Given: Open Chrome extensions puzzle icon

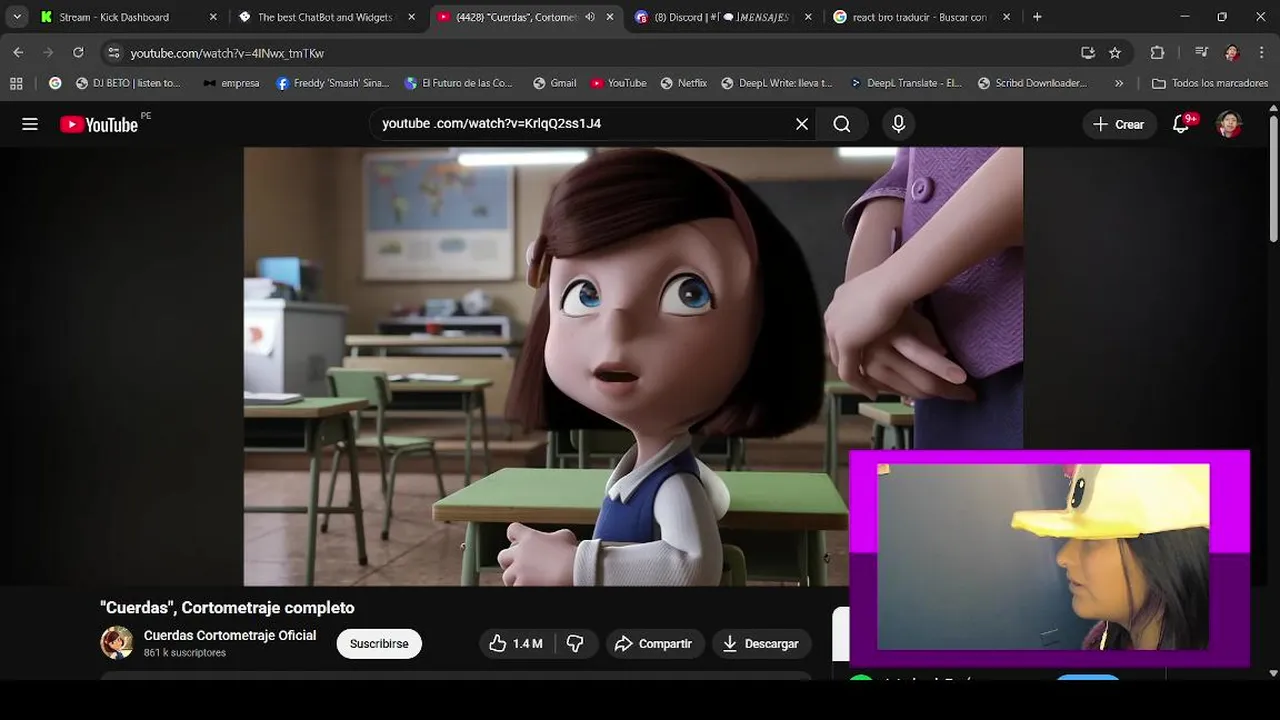Looking at the screenshot, I should coord(1157,53).
